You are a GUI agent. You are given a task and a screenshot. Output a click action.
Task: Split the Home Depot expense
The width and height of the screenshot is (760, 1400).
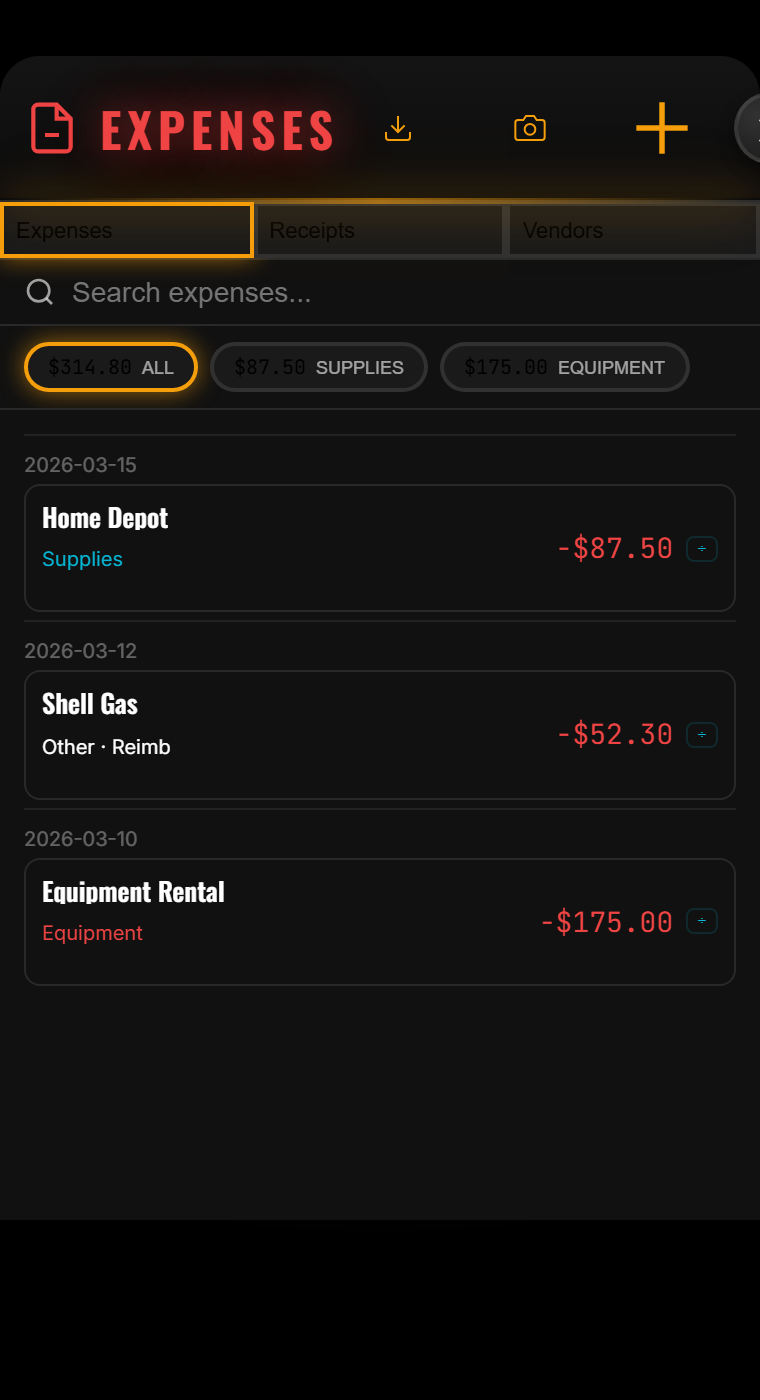[701, 549]
